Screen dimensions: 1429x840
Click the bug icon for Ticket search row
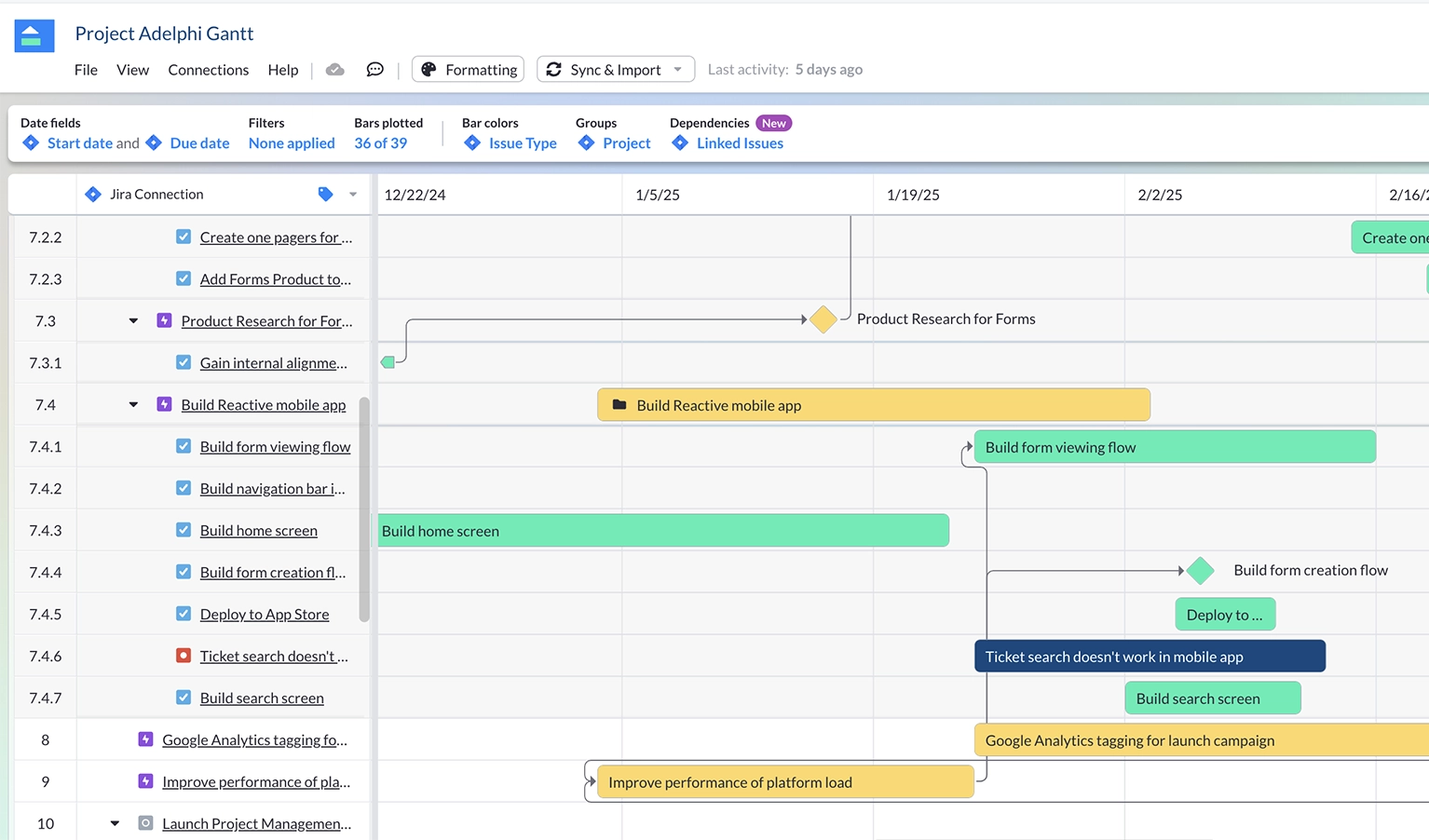pyautogui.click(x=184, y=656)
